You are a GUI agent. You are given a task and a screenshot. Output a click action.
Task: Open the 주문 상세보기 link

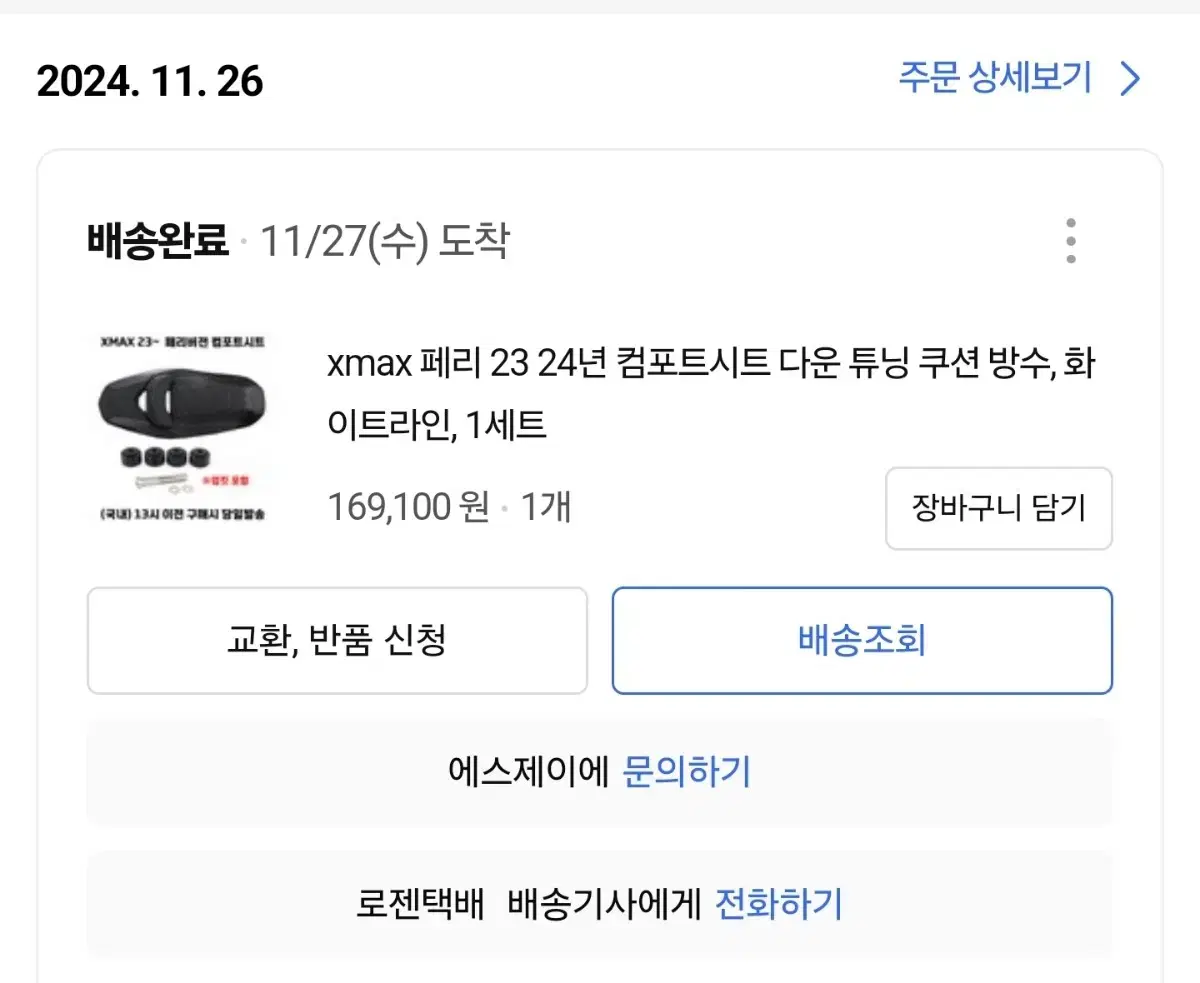pyautogui.click(x=995, y=78)
